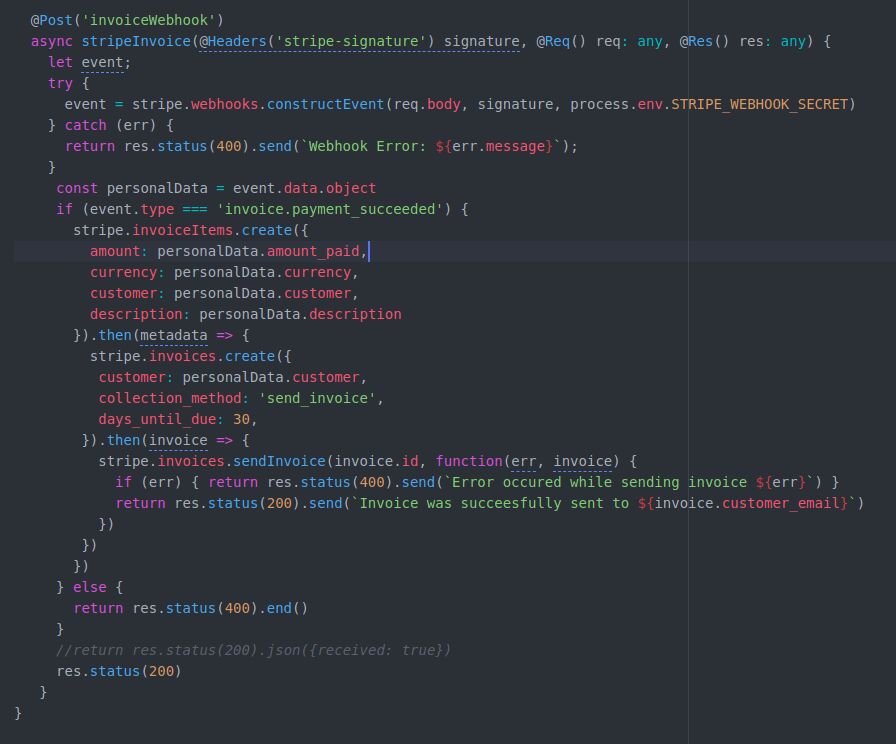Click the else keyword
The width and height of the screenshot is (896, 744).
(90, 587)
